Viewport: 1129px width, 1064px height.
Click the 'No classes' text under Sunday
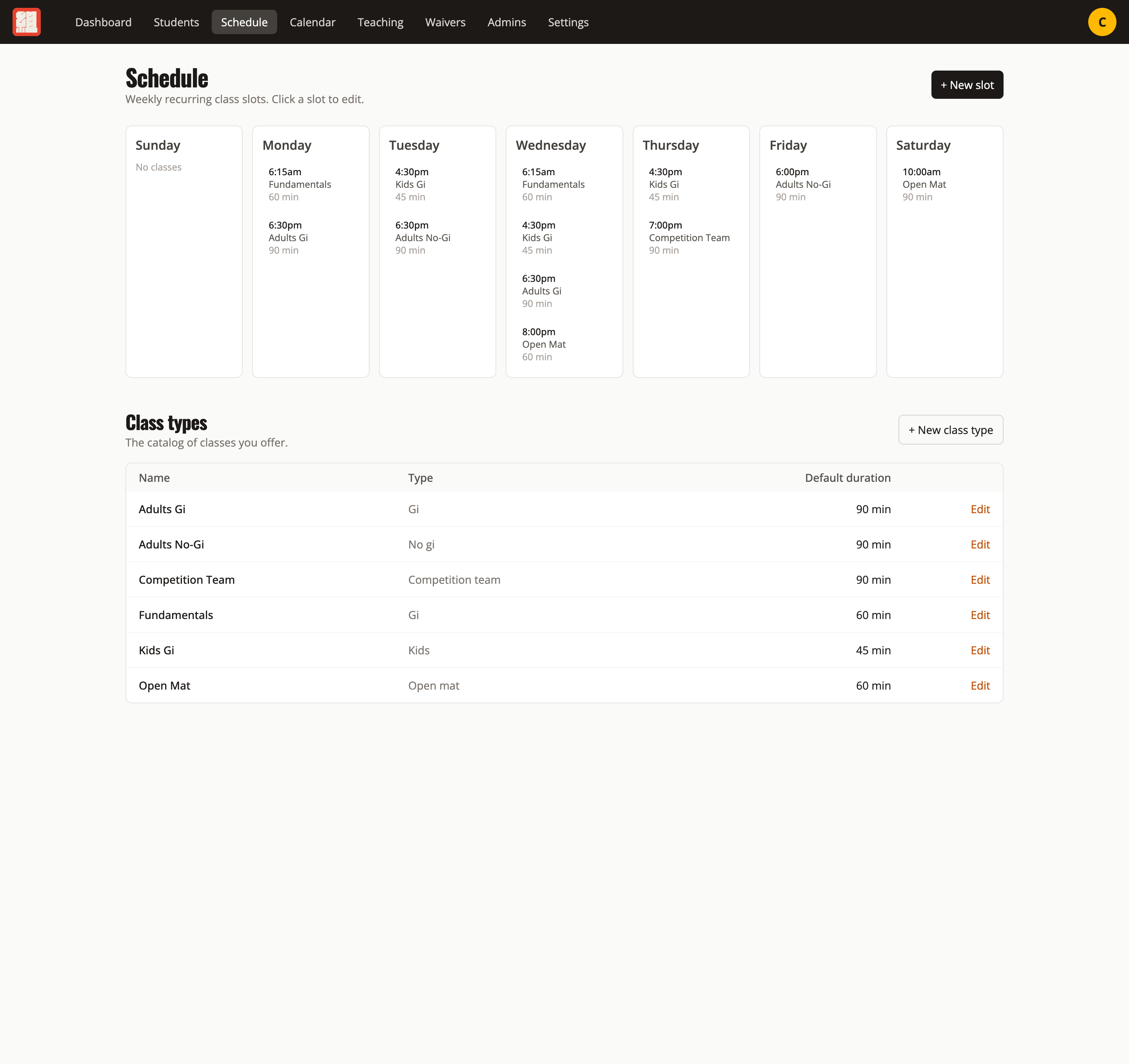point(158,167)
